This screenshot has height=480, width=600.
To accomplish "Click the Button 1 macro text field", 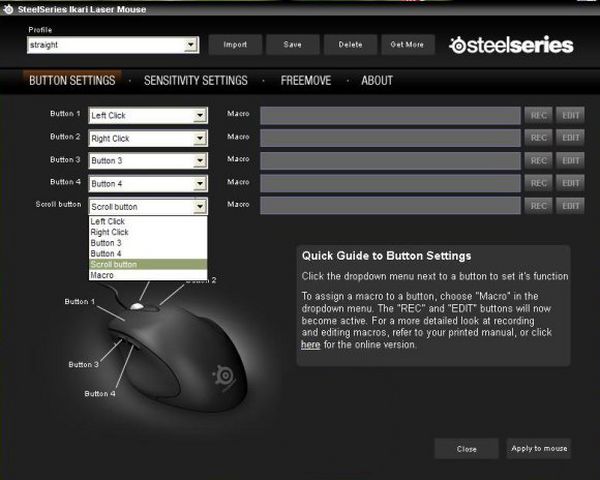I will (x=390, y=116).
